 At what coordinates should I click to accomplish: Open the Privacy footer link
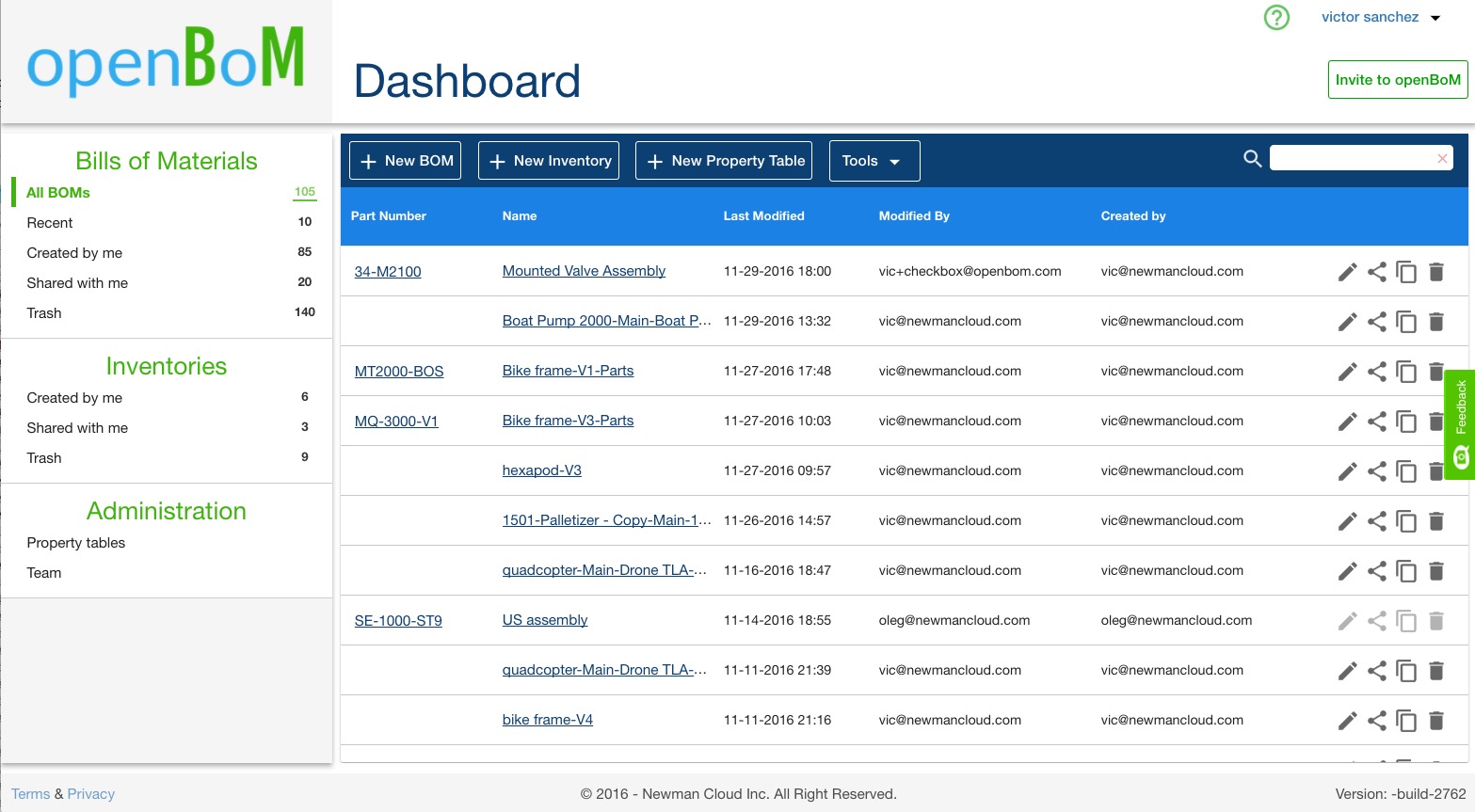[x=91, y=794]
